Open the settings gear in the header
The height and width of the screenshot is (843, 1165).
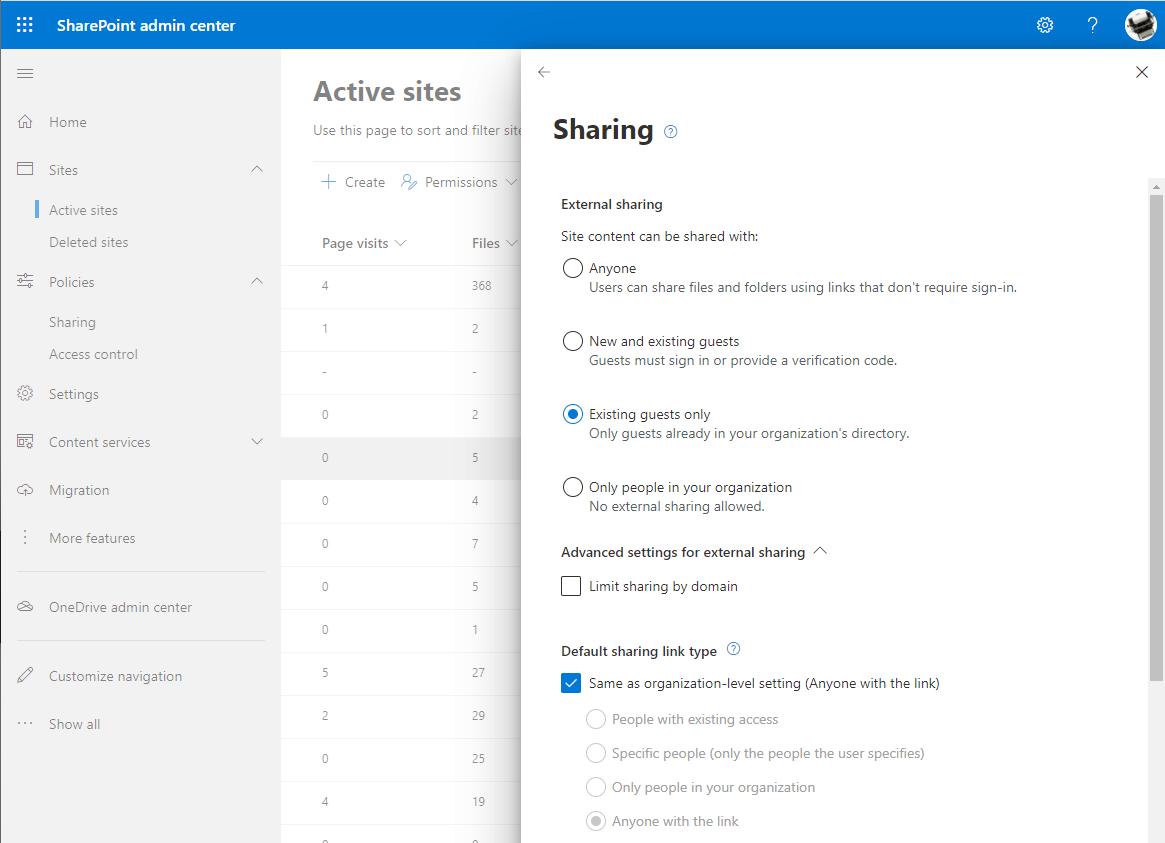(1045, 25)
